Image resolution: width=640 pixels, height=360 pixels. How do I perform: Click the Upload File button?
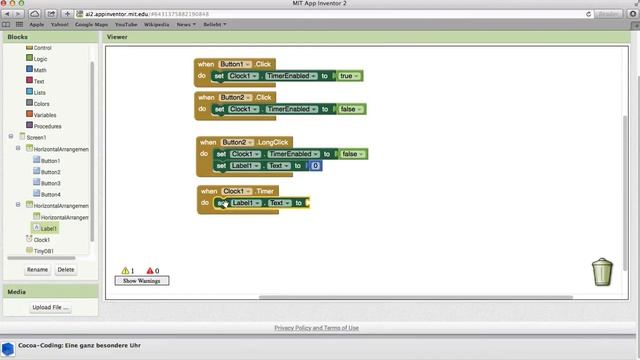[50, 307]
